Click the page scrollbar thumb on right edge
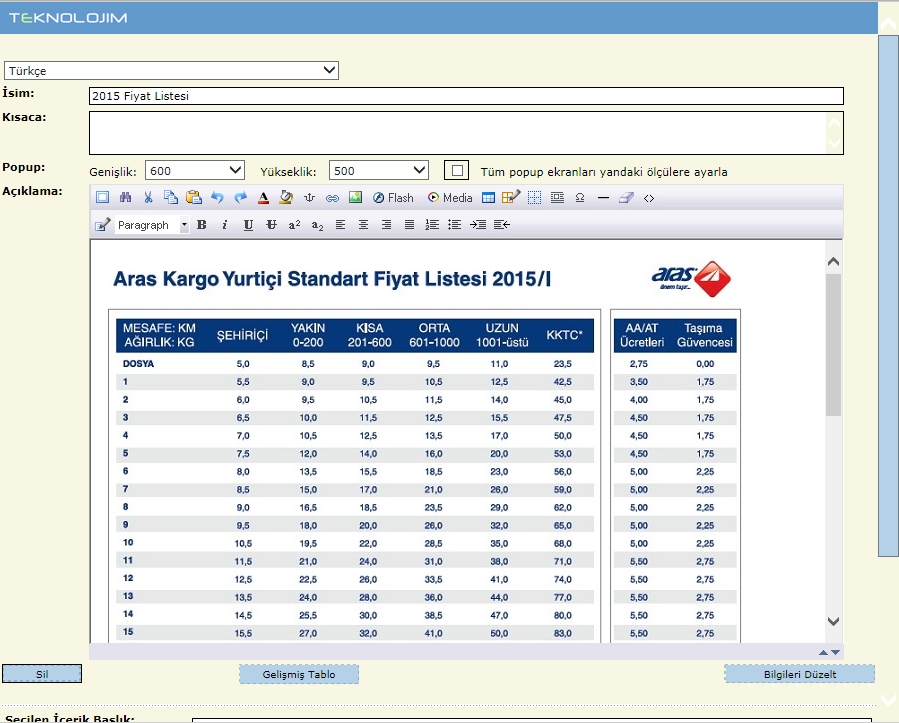The image size is (899, 723). [x=888, y=295]
